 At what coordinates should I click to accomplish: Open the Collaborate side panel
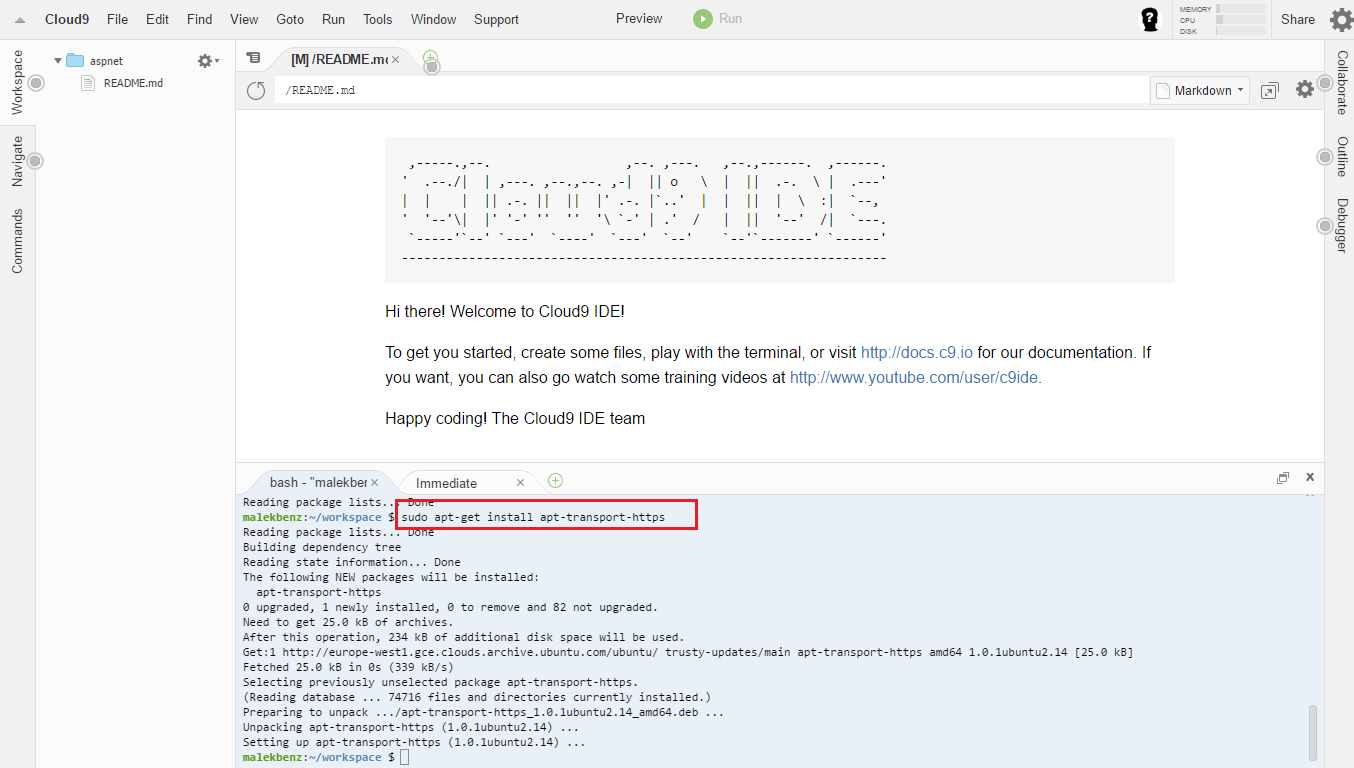[1342, 82]
